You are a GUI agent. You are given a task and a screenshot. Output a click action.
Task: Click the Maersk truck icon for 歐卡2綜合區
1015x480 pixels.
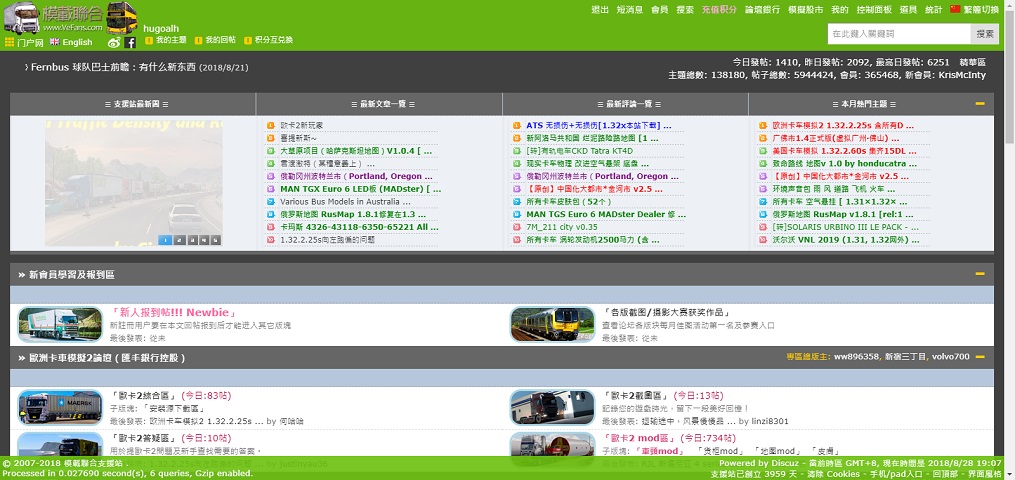tap(60, 407)
